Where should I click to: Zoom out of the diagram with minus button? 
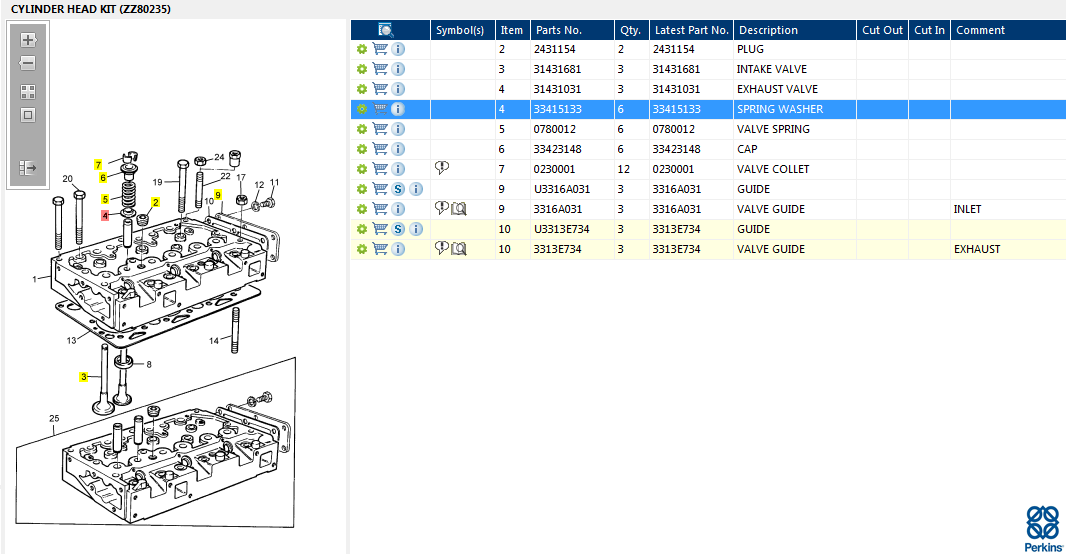tap(28, 63)
